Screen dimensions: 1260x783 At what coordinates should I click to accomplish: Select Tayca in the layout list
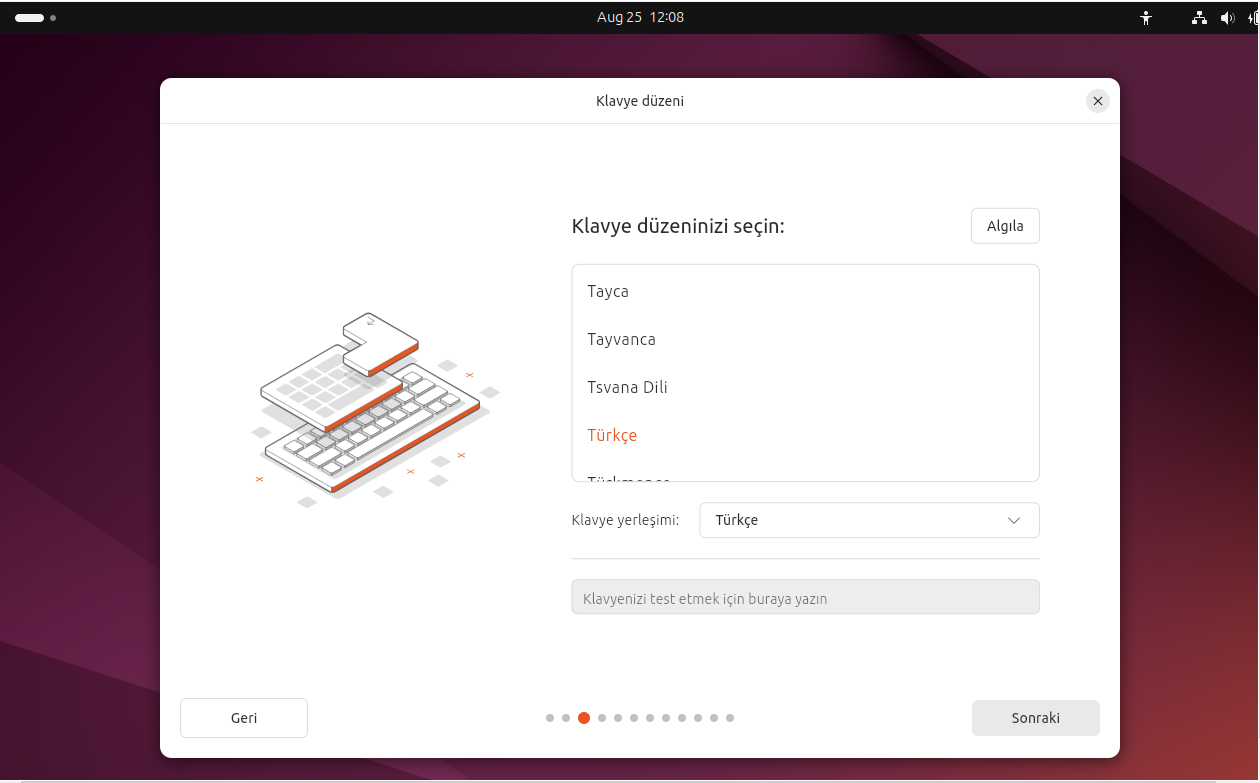coord(805,291)
